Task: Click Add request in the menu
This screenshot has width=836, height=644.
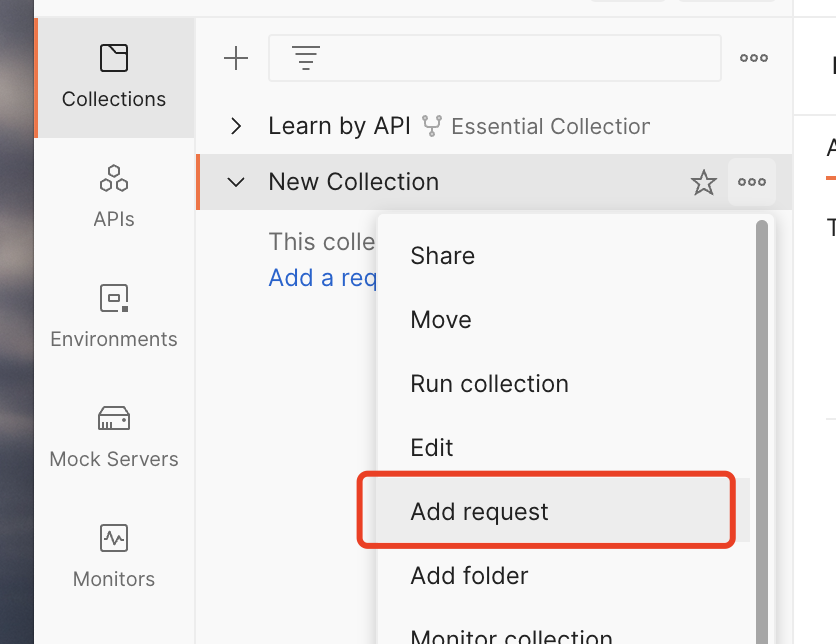Action: coord(479,512)
